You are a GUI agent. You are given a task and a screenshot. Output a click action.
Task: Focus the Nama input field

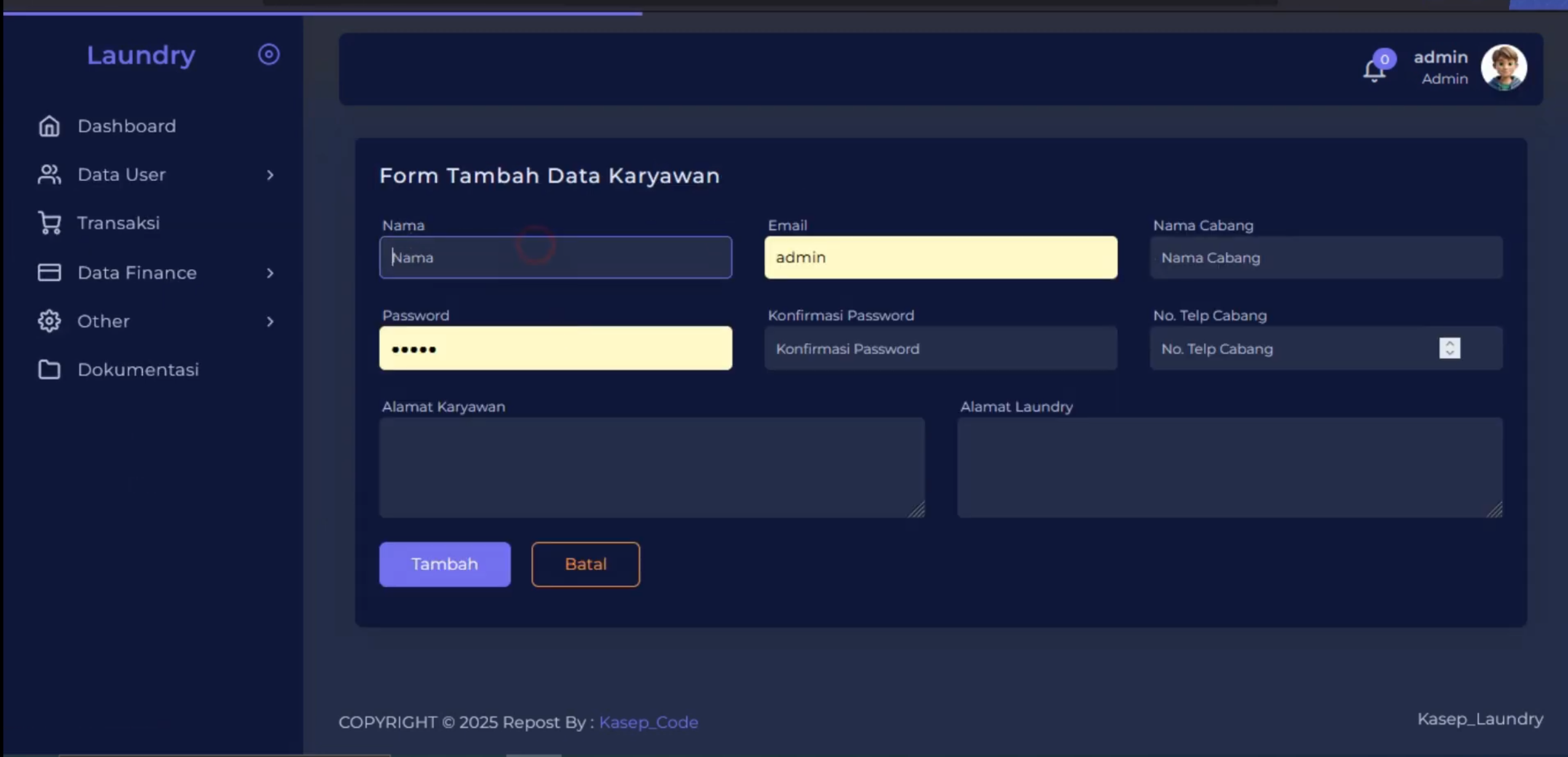pos(556,257)
